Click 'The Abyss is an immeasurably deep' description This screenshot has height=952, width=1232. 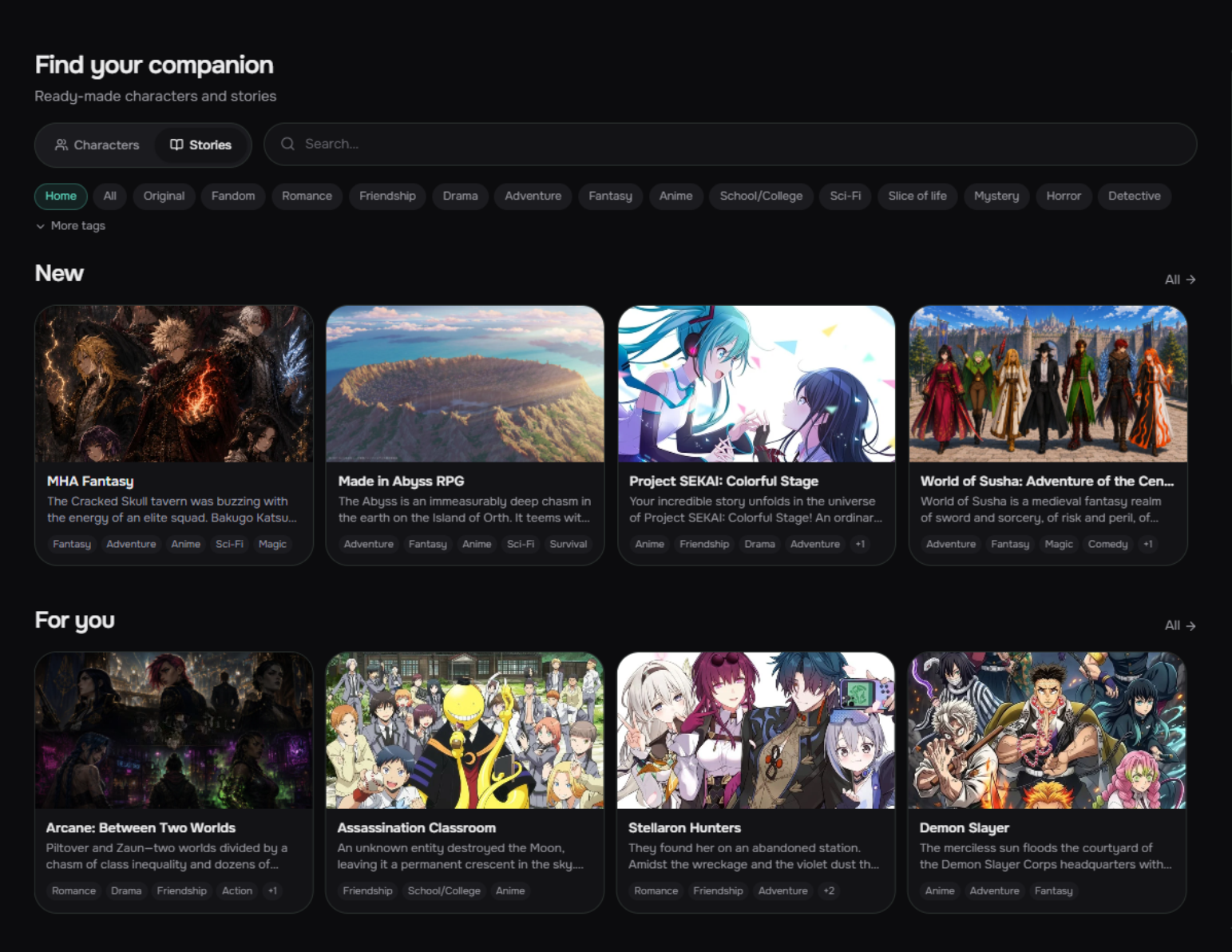click(x=464, y=510)
